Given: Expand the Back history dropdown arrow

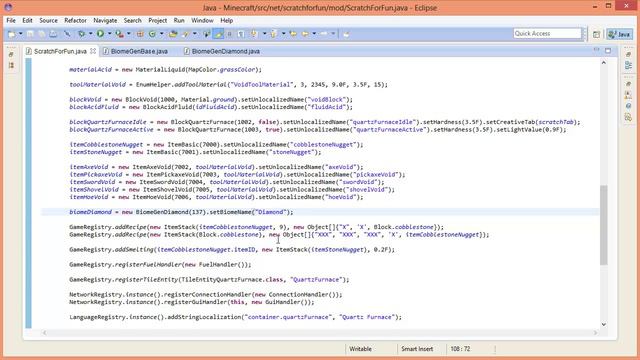Looking at the screenshot, I should click(314, 34).
